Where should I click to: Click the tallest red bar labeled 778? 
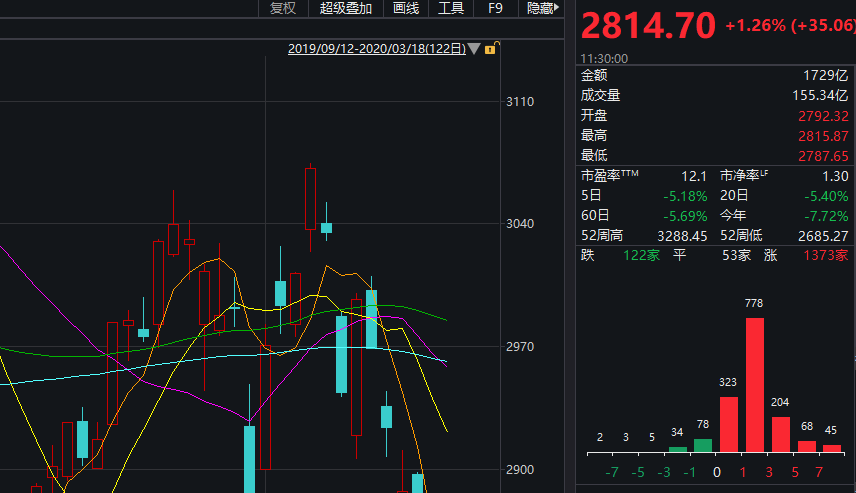click(x=754, y=385)
